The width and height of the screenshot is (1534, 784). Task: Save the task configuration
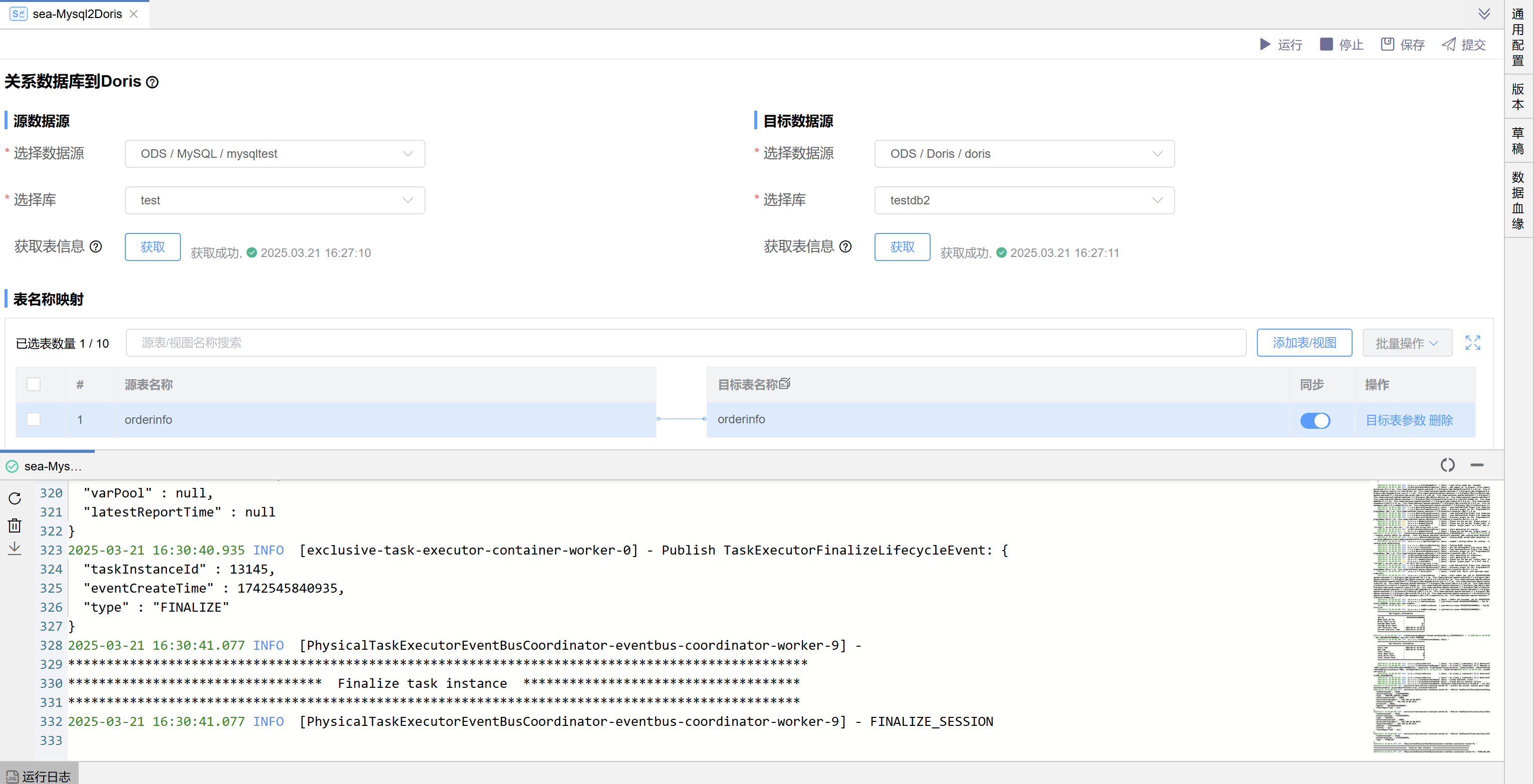tap(1402, 45)
